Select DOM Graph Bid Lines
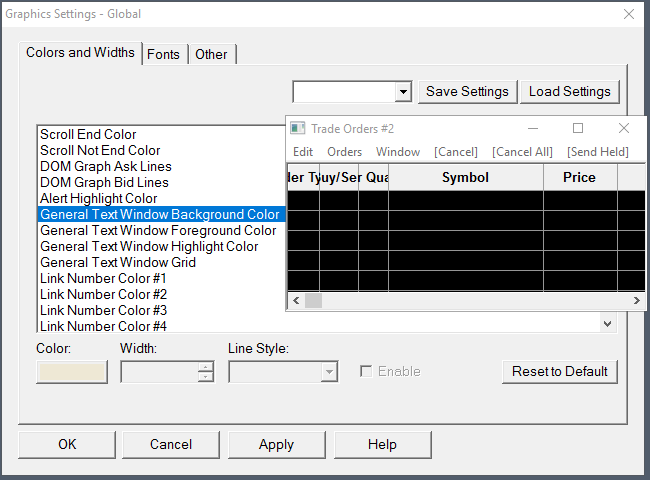This screenshot has width=650, height=480. (162, 182)
